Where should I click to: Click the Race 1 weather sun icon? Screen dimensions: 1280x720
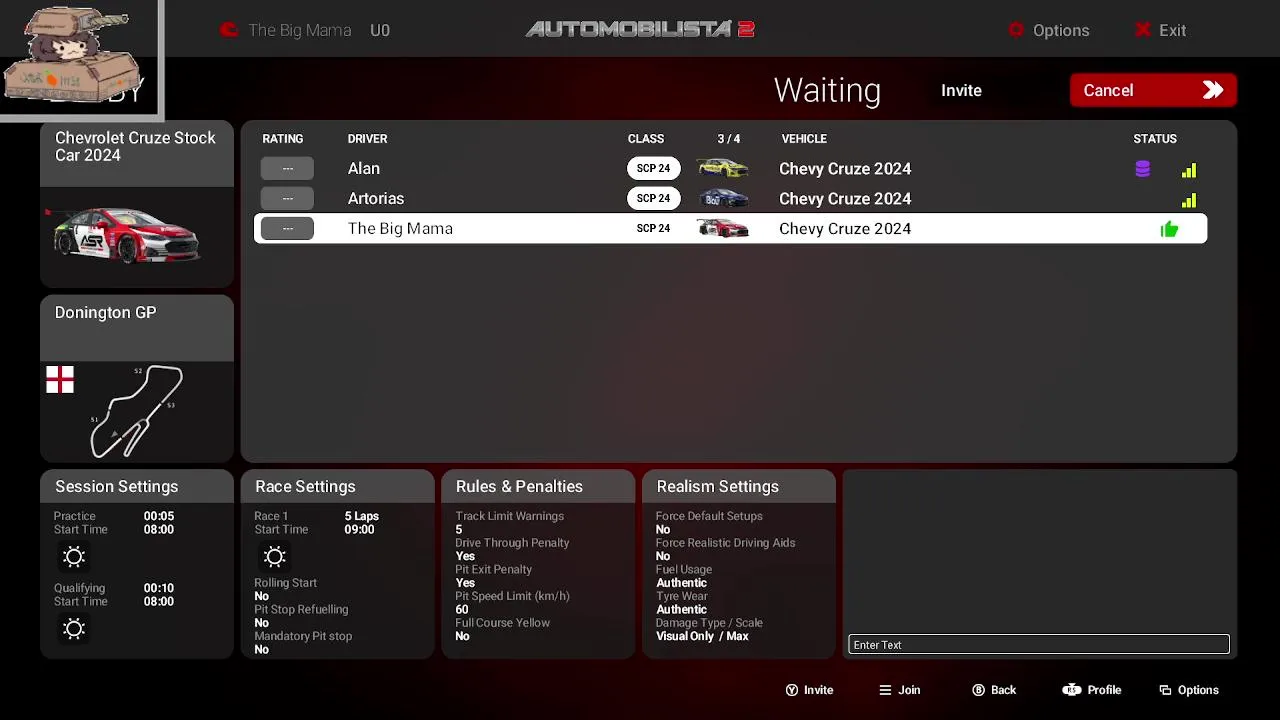click(275, 557)
